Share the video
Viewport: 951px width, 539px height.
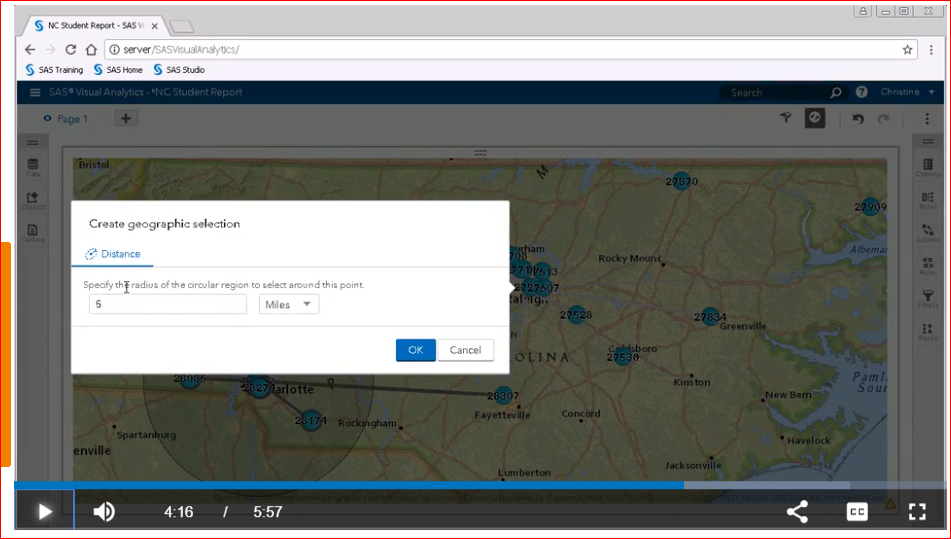pyautogui.click(x=797, y=512)
